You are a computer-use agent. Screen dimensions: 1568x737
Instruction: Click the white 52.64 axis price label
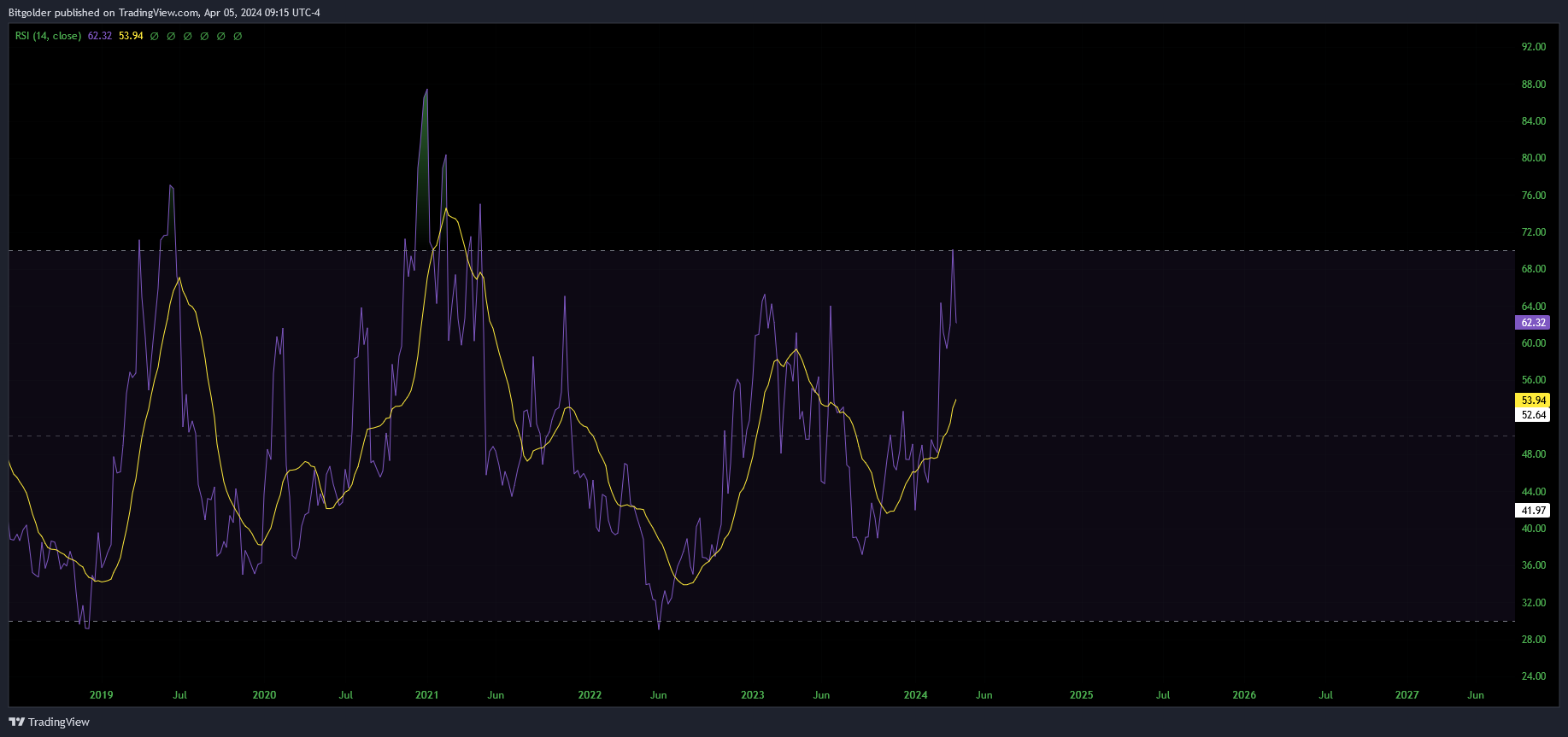point(1533,415)
